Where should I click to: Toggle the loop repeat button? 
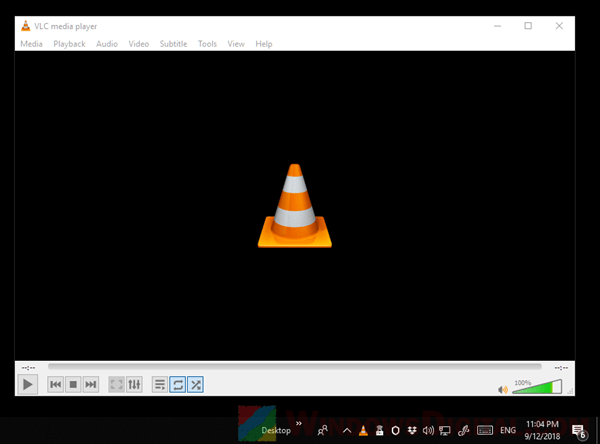point(178,384)
